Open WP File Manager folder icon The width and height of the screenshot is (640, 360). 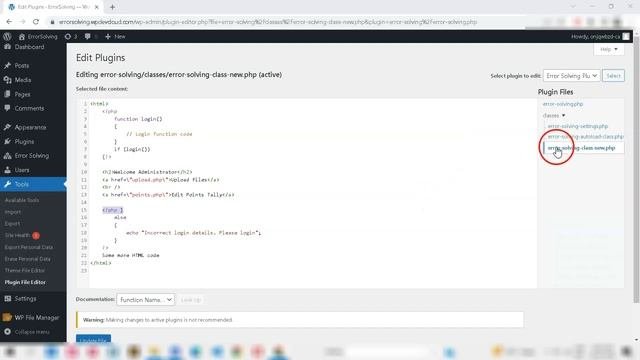(7, 317)
